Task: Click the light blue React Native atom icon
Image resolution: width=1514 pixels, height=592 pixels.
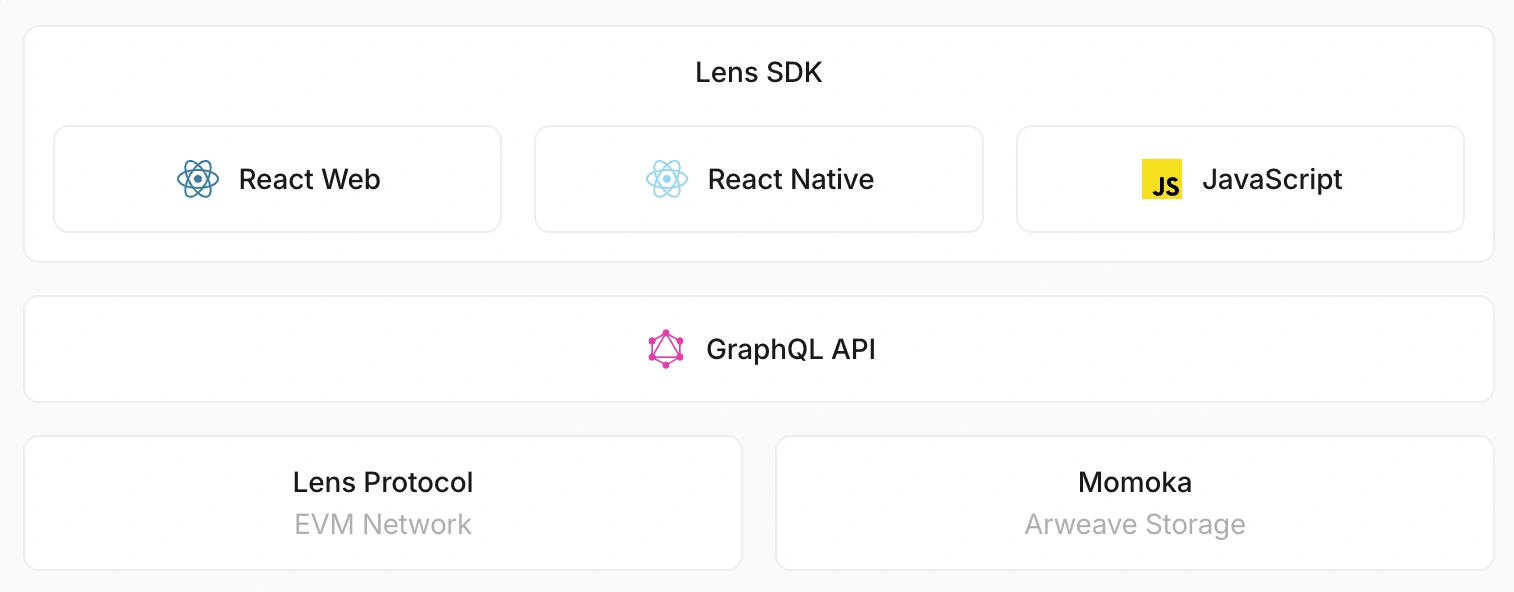Action: point(666,180)
